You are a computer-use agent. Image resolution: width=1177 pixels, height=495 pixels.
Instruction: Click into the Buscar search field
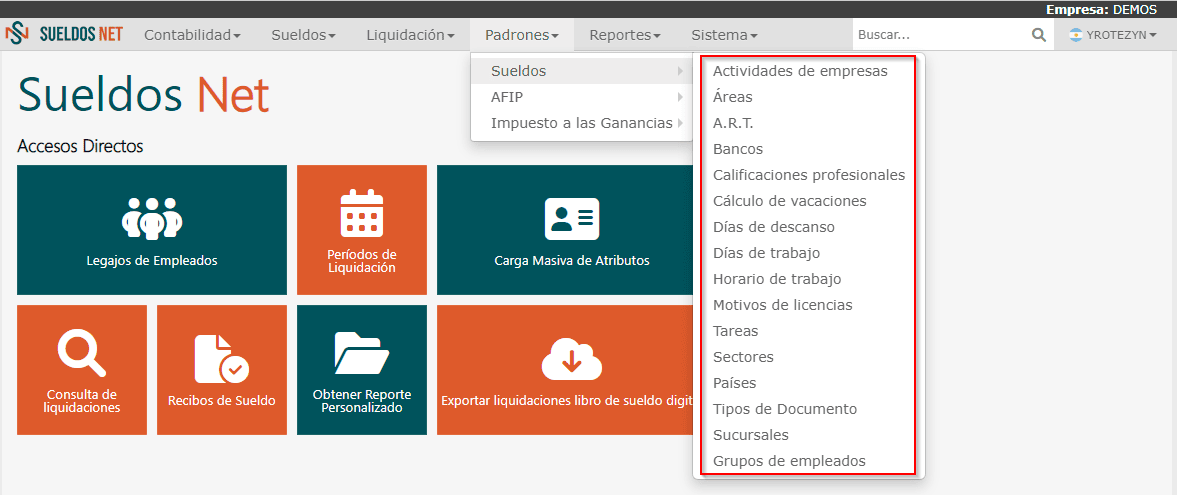pyautogui.click(x=941, y=35)
